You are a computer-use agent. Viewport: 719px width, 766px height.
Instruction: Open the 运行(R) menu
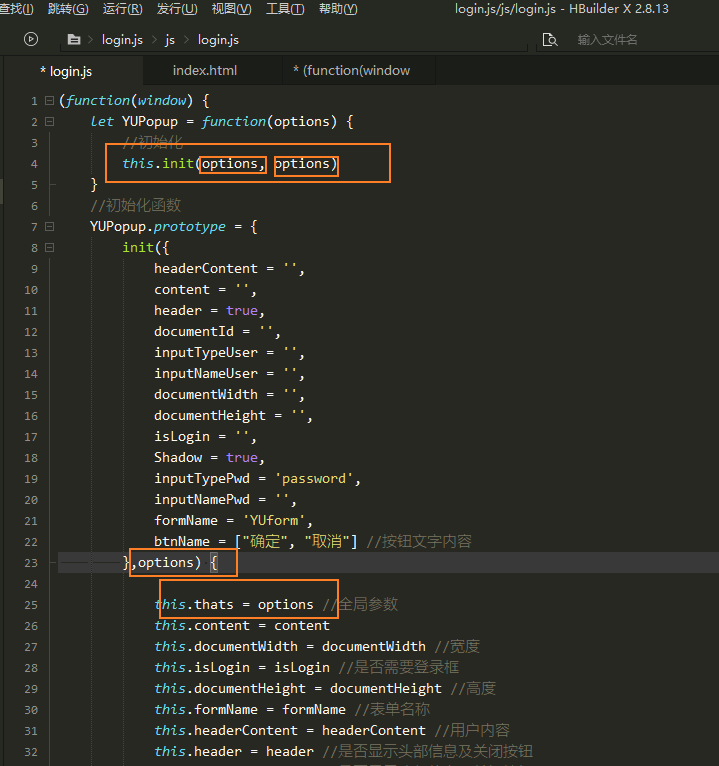click(x=123, y=9)
